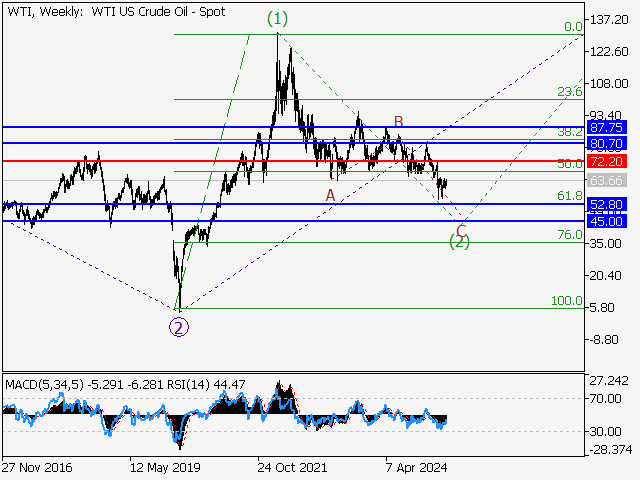Select the red wave B label
The height and width of the screenshot is (480, 640).
click(398, 122)
